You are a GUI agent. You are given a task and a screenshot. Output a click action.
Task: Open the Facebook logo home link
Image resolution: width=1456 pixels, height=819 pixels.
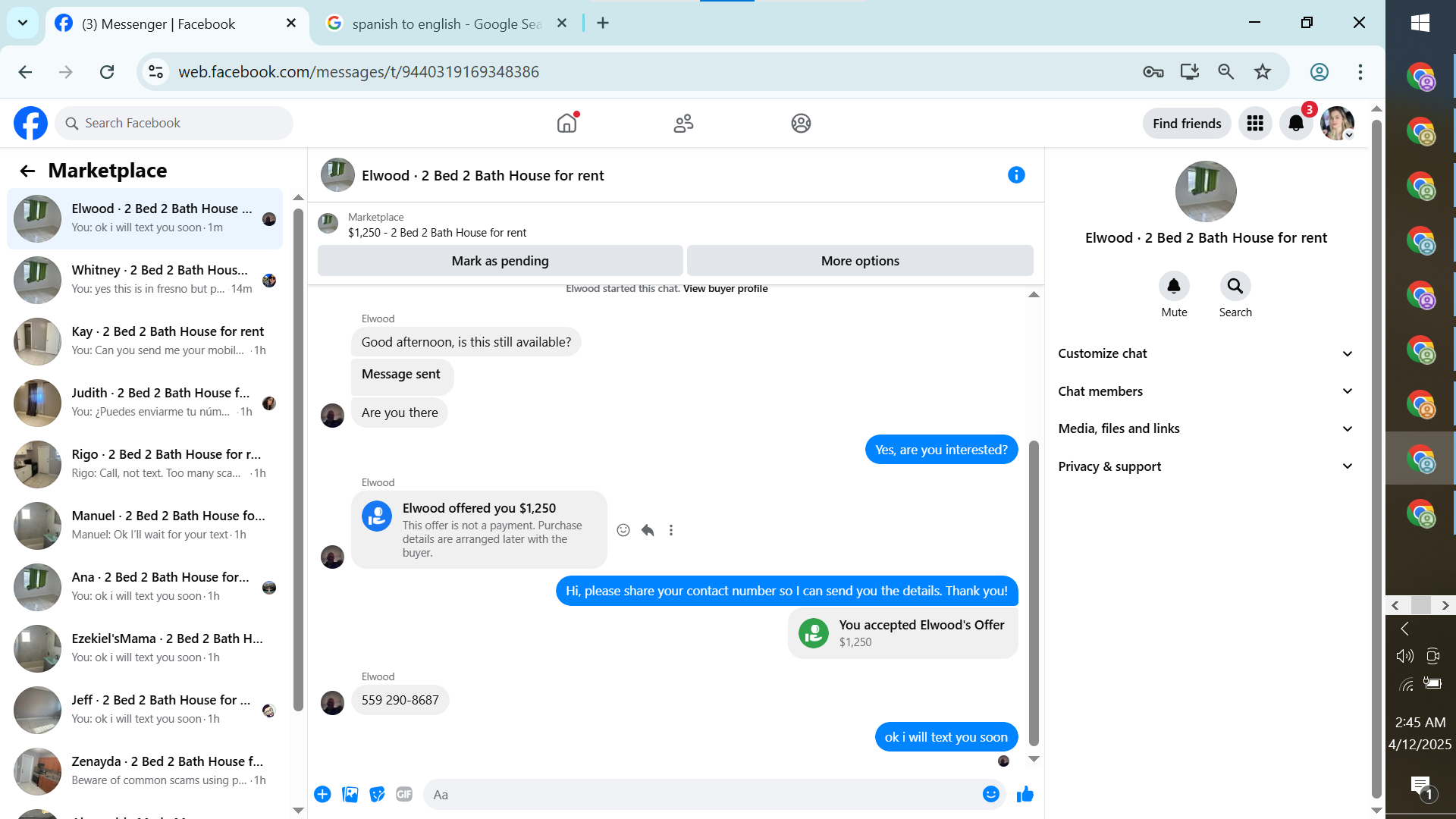click(x=30, y=123)
